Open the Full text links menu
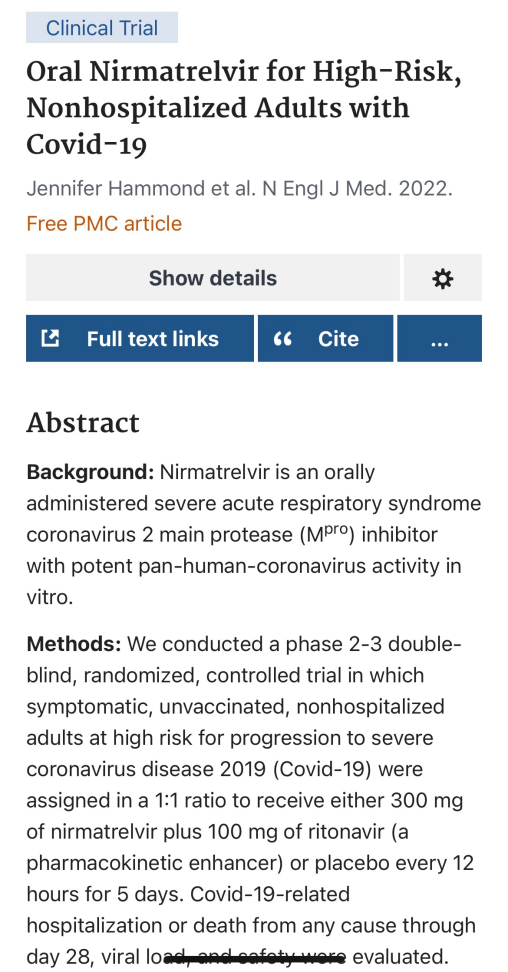Viewport: 508px width, 972px height. point(140,338)
